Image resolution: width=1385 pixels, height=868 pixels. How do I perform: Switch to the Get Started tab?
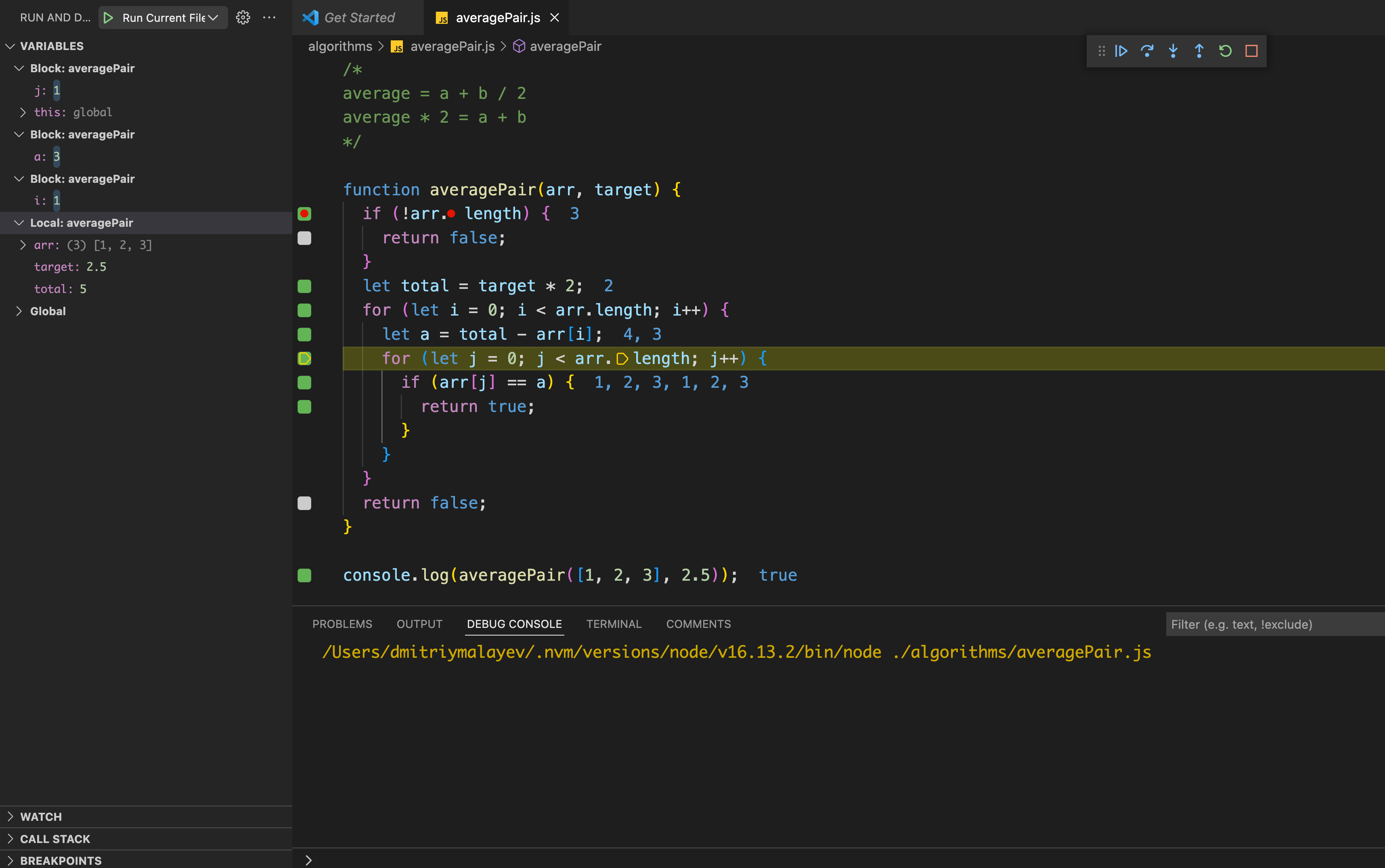click(358, 18)
